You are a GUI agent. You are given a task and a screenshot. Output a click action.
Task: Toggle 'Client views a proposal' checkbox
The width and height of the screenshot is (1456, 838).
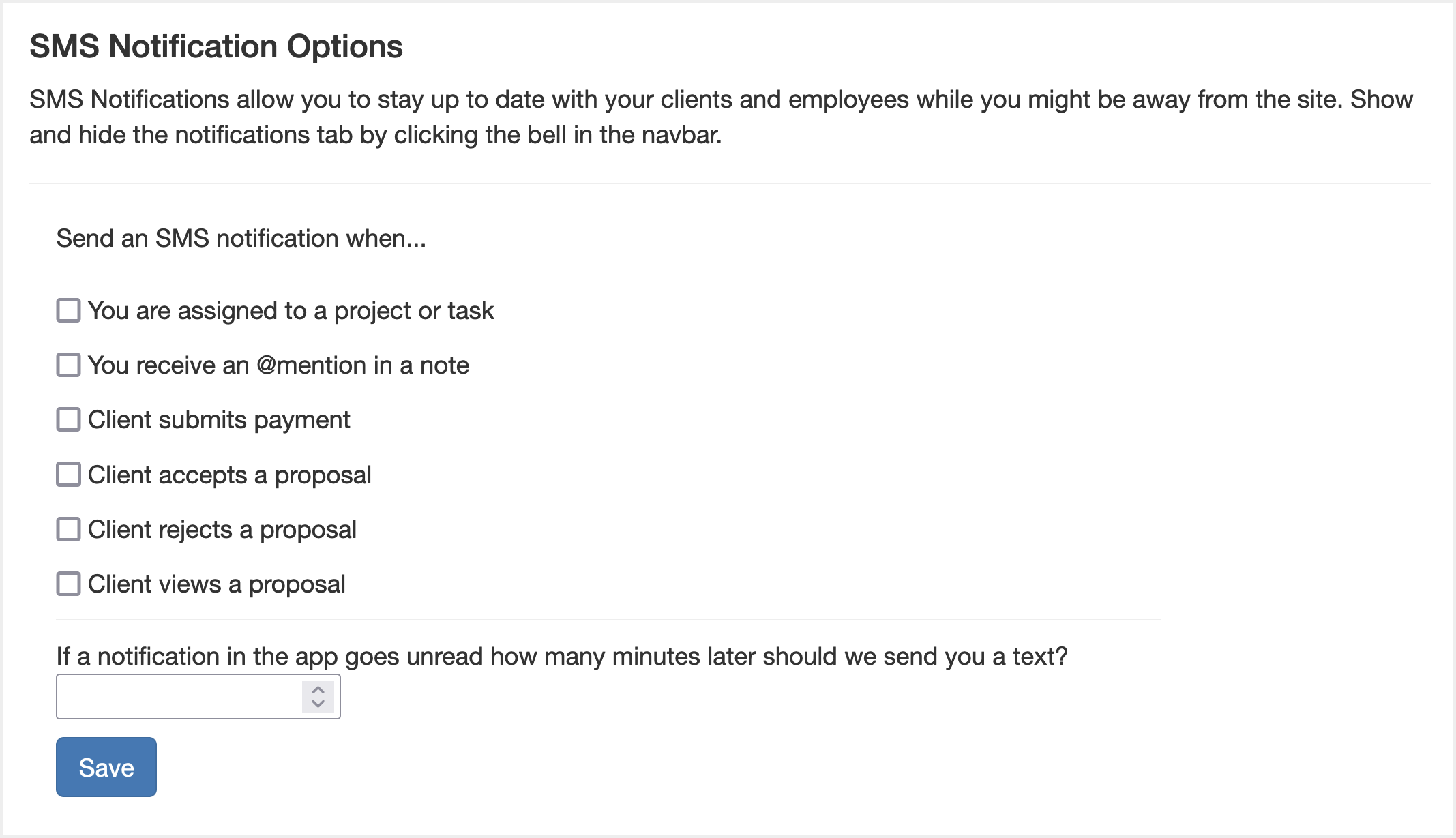click(x=67, y=584)
